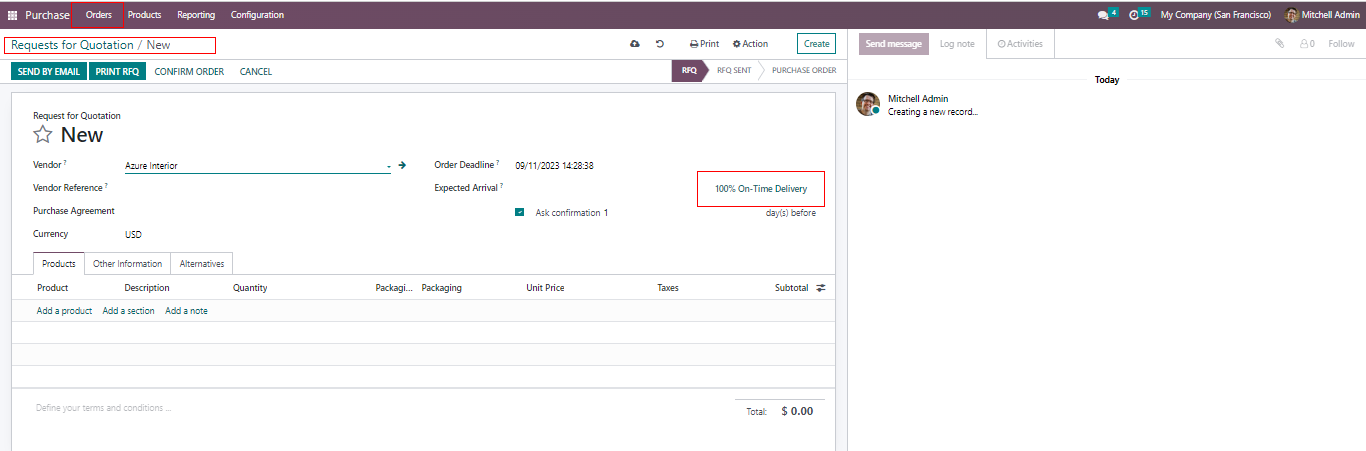
Task: Open the Reporting menu
Action: (x=196, y=15)
